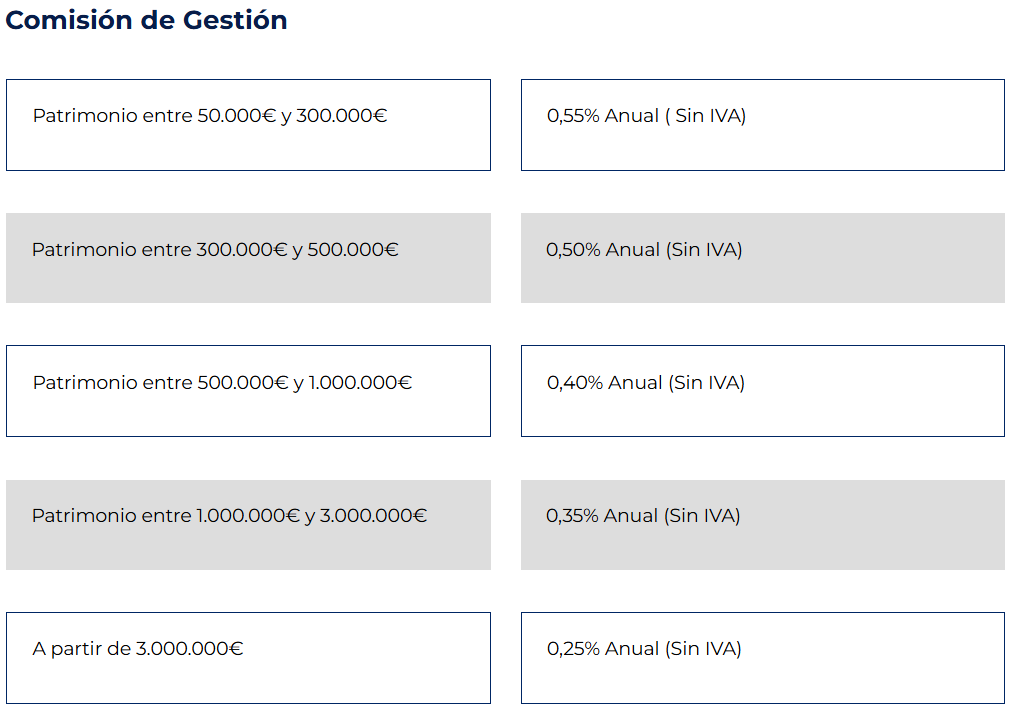
Task: Click the 0,35% percentage text
Action: [572, 516]
